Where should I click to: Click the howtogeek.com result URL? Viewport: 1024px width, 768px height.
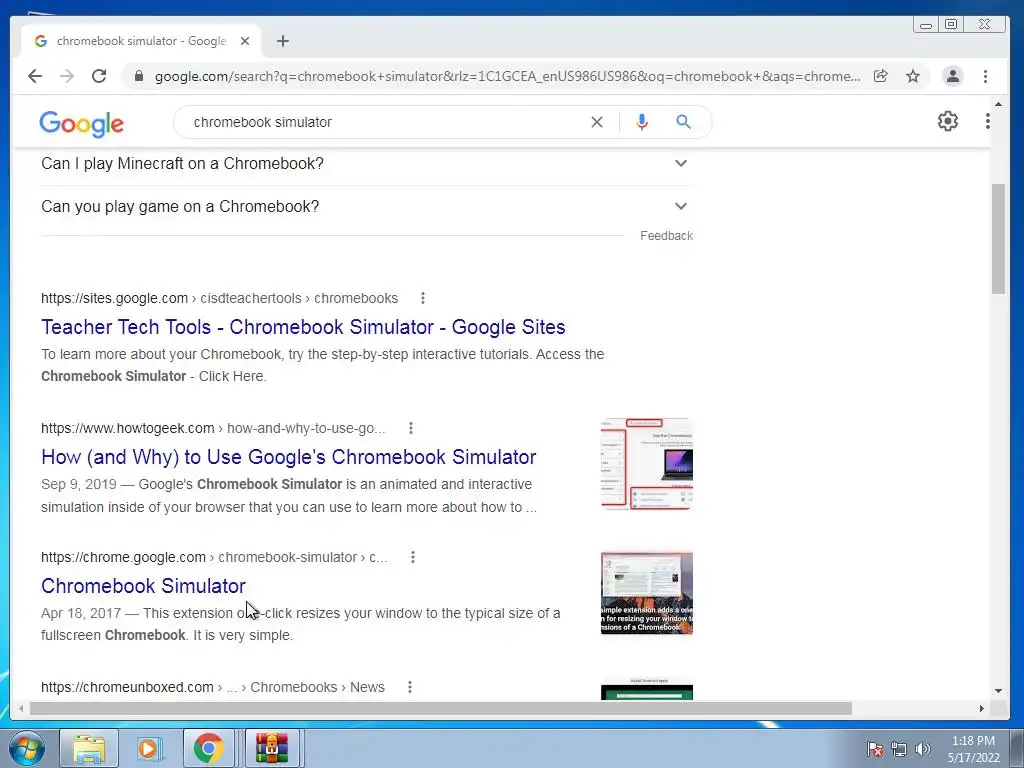213,428
